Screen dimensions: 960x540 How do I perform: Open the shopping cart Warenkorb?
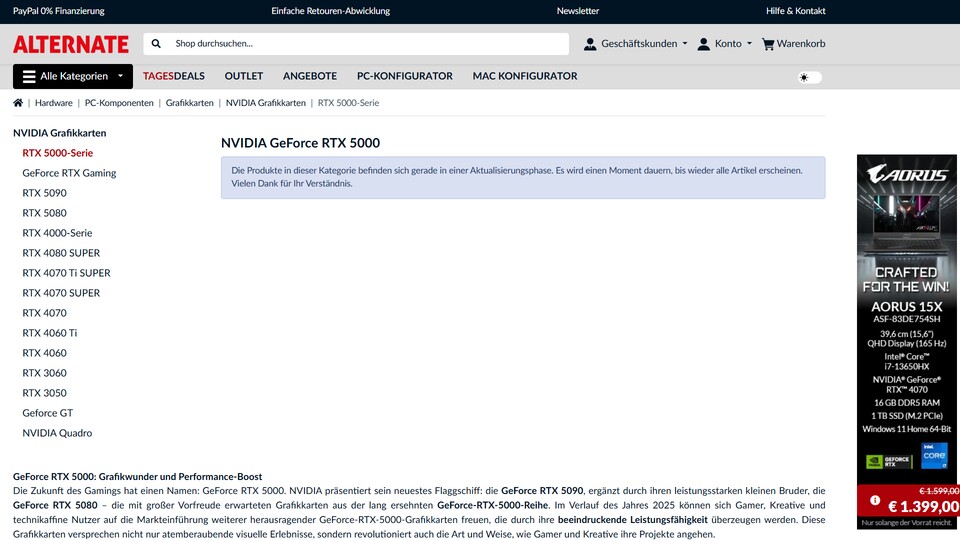click(x=794, y=44)
